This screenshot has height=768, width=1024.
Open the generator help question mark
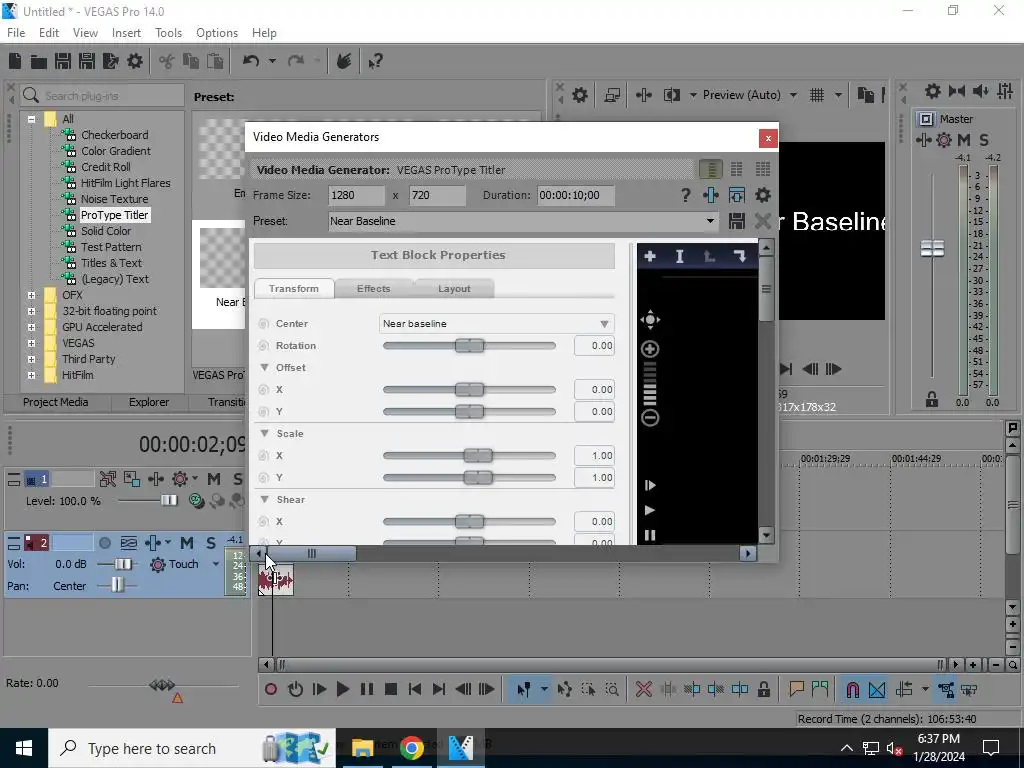[x=685, y=195]
